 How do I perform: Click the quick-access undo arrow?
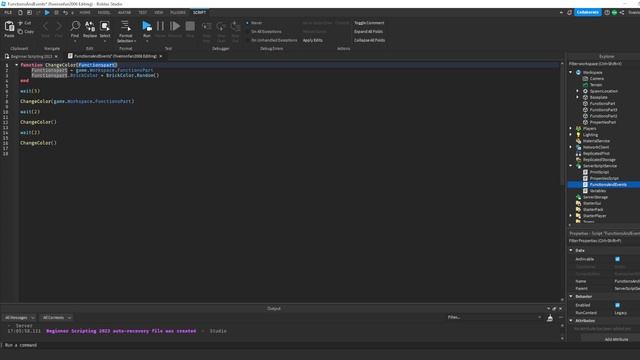coord(65,13)
